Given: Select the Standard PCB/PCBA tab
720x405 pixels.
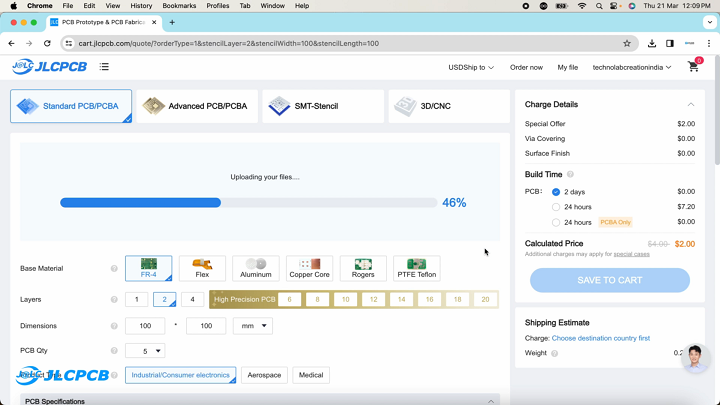Looking at the screenshot, I should coord(71,106).
